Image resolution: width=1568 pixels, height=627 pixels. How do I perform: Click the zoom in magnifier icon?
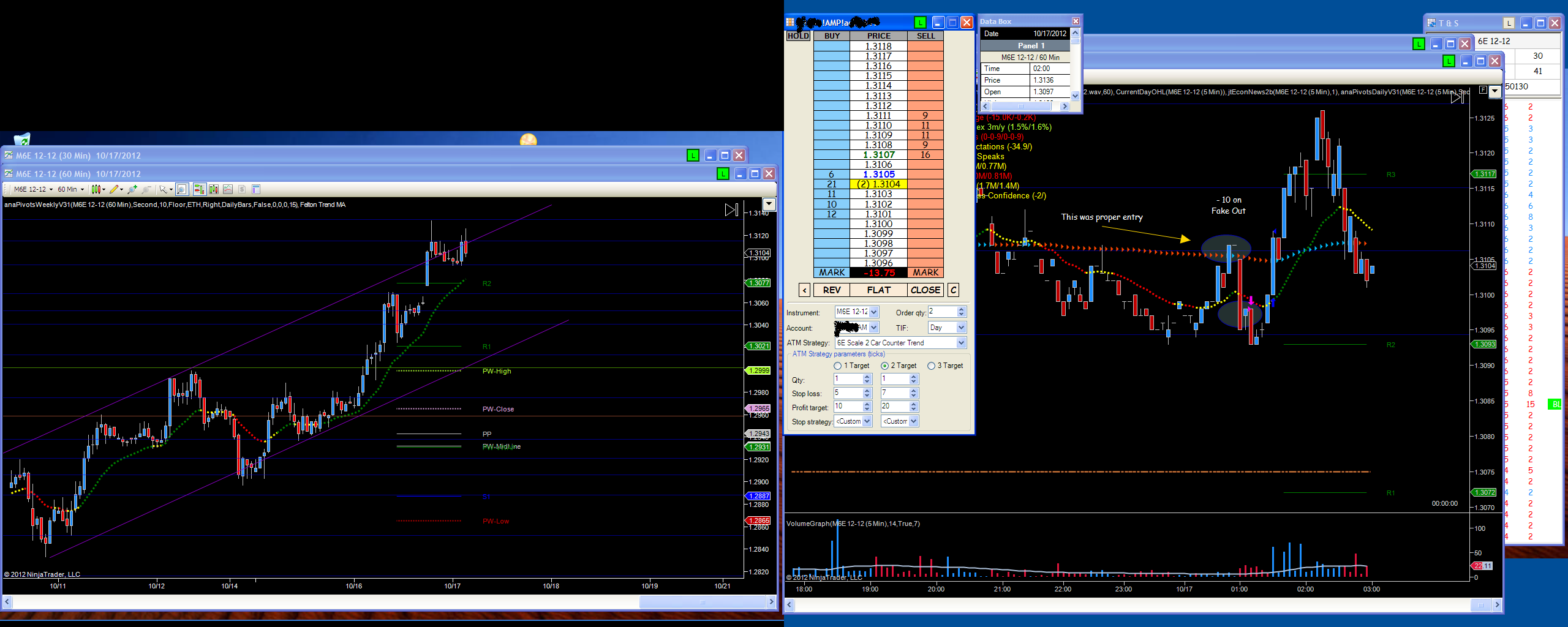coord(132,189)
